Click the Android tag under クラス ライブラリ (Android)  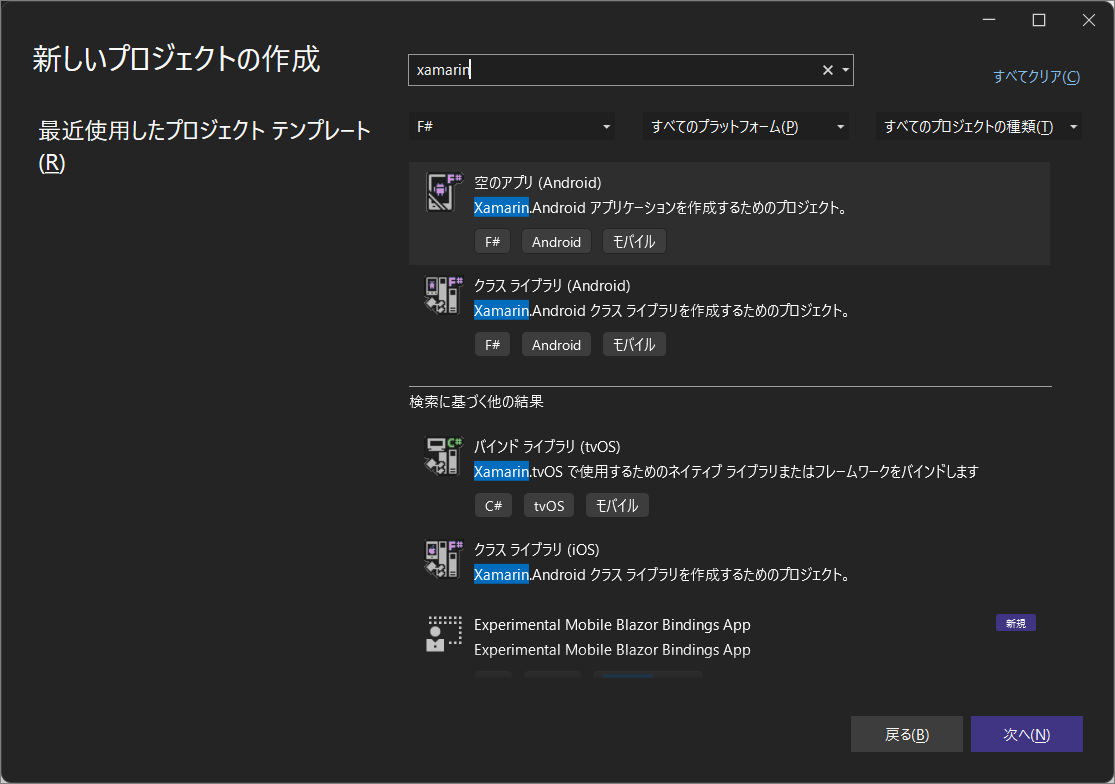point(556,345)
